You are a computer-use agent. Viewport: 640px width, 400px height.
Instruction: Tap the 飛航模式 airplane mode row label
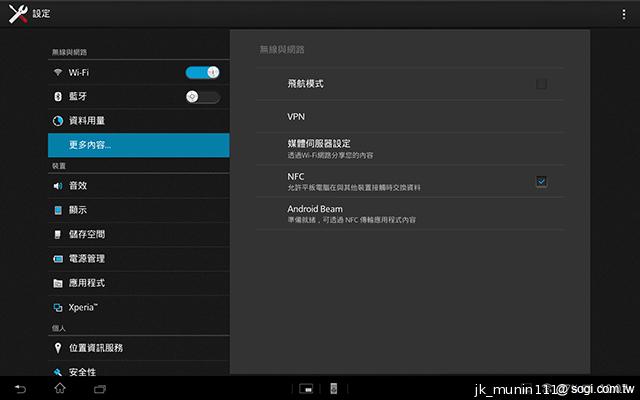click(x=305, y=84)
